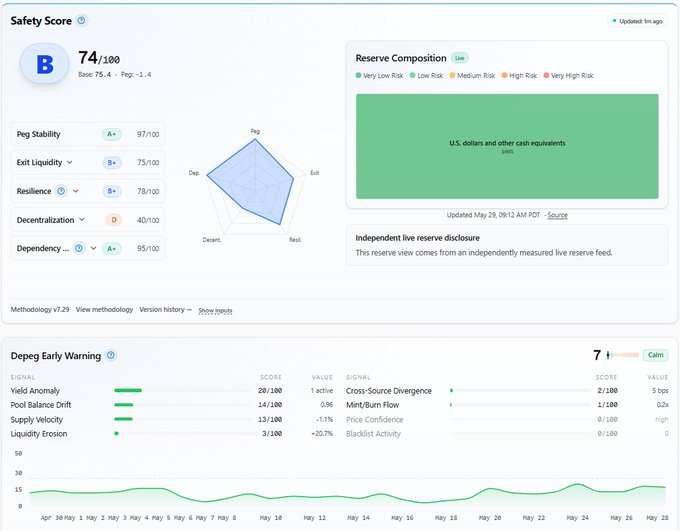Click the Live badge beside Reserve Composition
This screenshot has width=680, height=531.
point(460,58)
